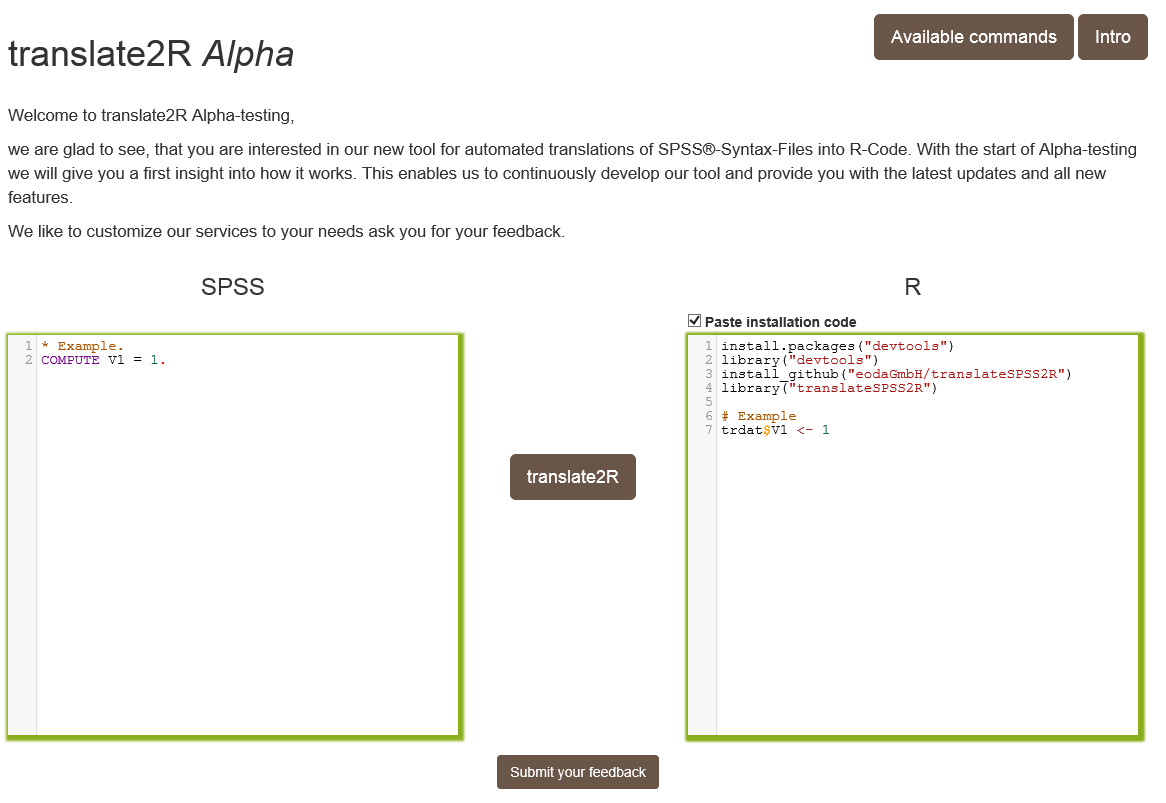Click line number 5 in R gutter
The height and width of the screenshot is (803, 1166).
(709, 402)
